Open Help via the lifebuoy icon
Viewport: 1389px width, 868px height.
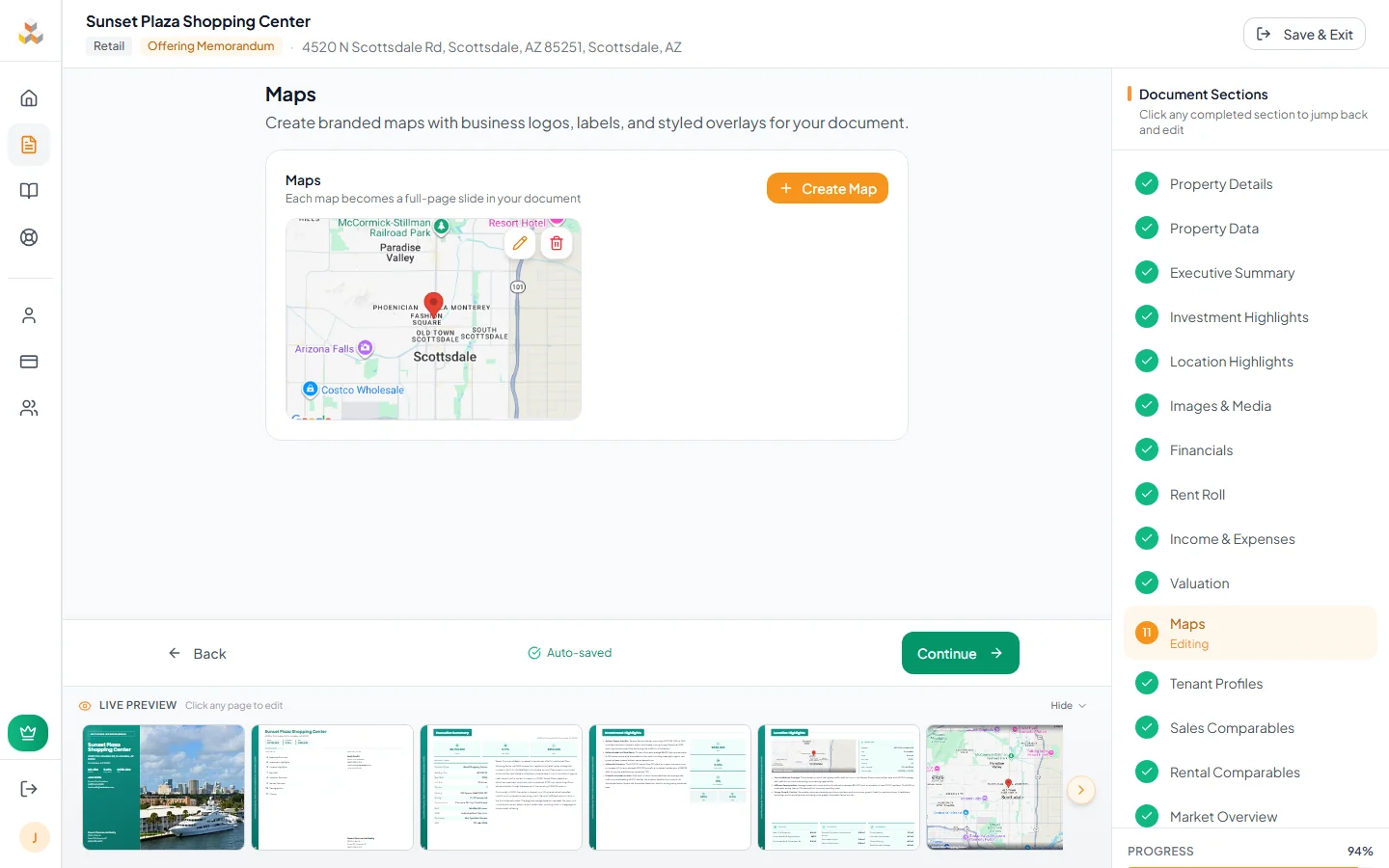coord(28,236)
